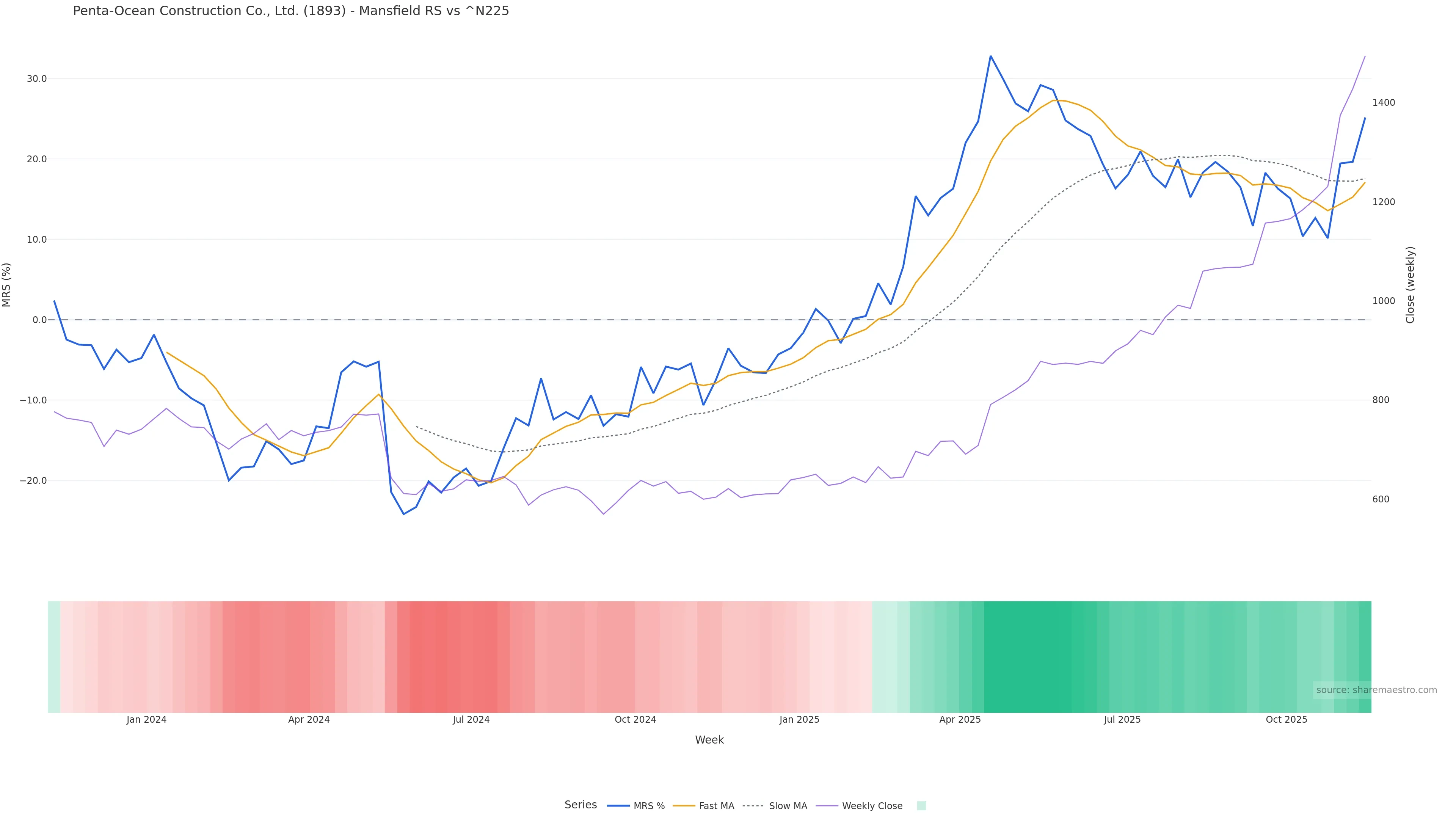1456x819 pixels.
Task: Click the Penta-Ocean Construction chart title
Action: click(x=290, y=11)
